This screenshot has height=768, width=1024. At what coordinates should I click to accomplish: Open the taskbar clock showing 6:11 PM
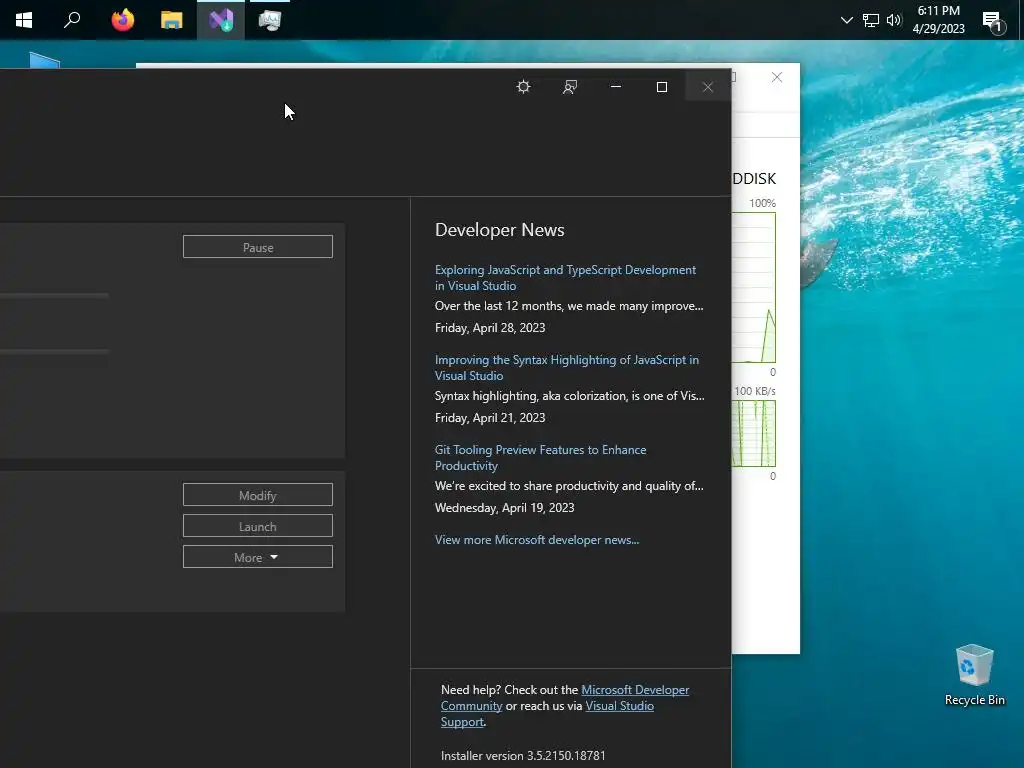coord(938,20)
